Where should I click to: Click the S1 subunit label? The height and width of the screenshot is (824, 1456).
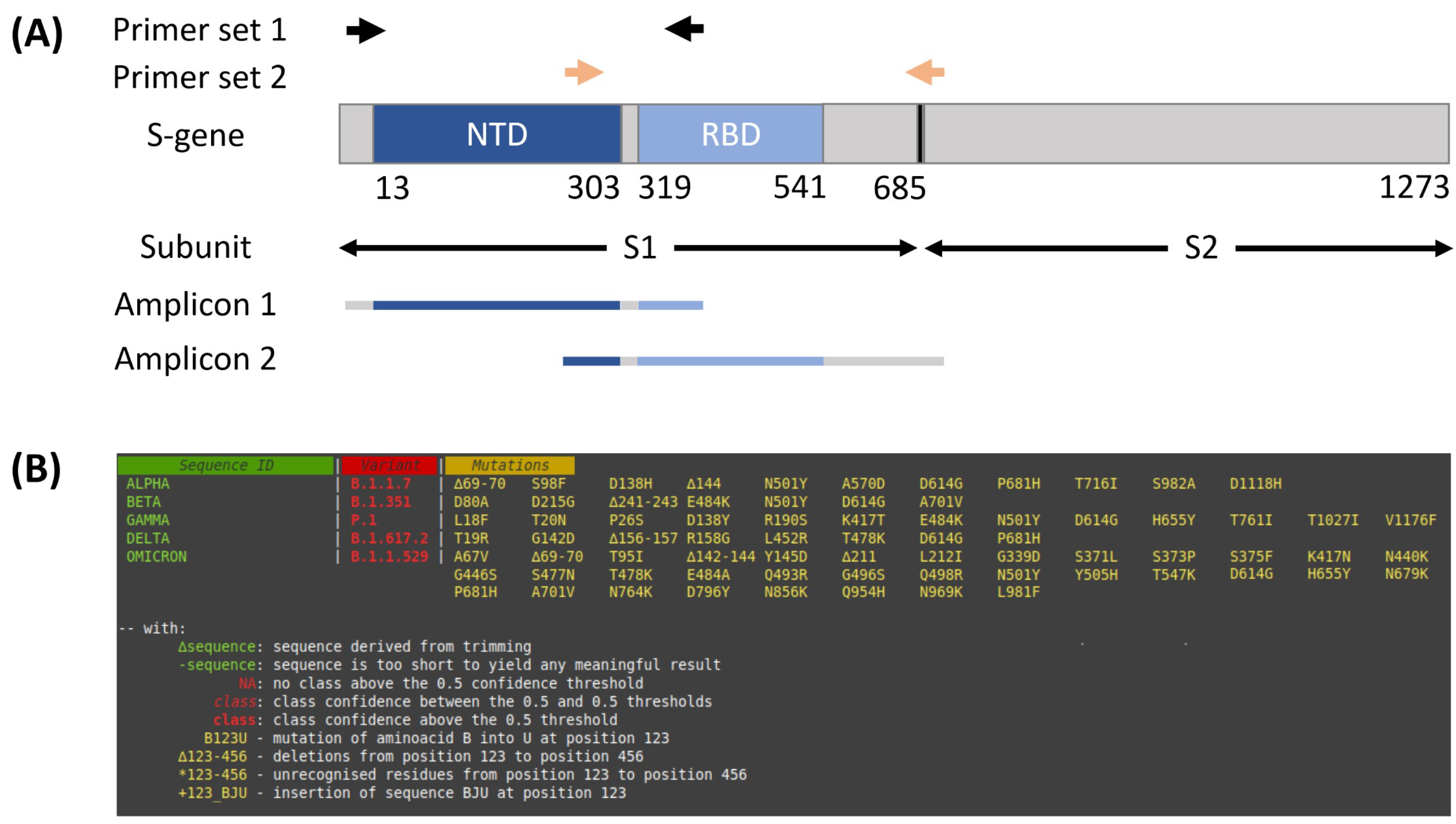pyautogui.click(x=640, y=248)
